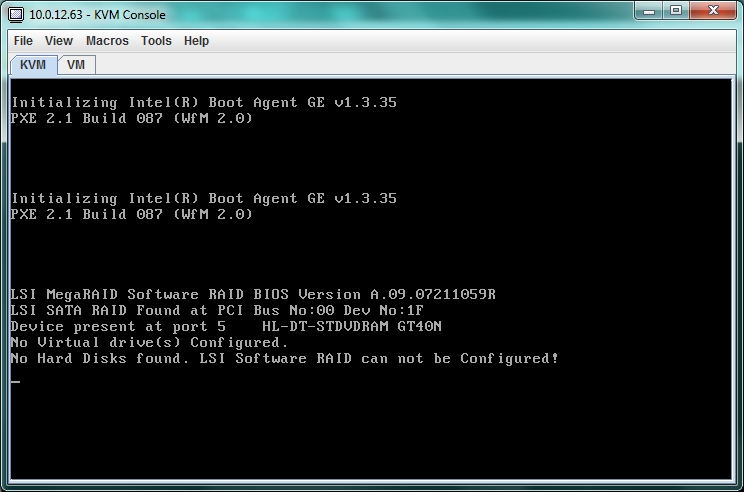Maximize the KVM Console window
This screenshot has width=744, height=492.
[676, 11]
